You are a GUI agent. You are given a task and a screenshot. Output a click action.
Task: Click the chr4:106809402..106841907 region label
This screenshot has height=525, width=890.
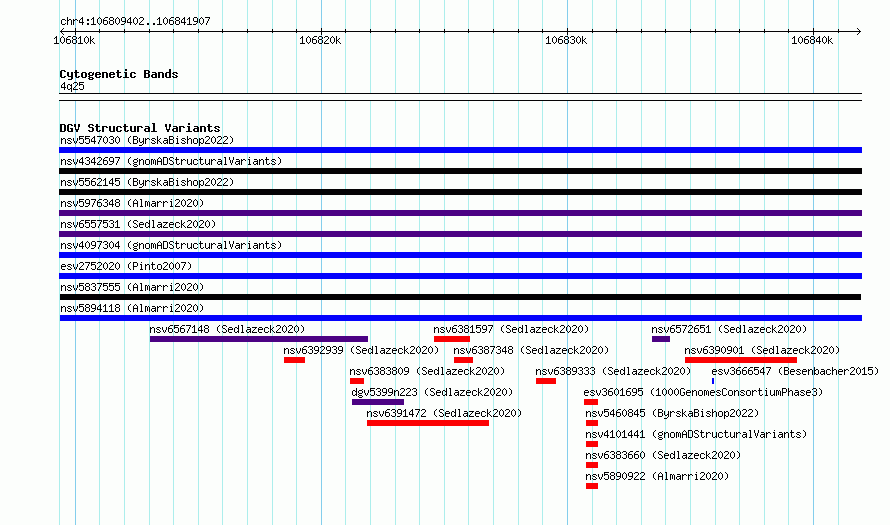click(x=135, y=21)
